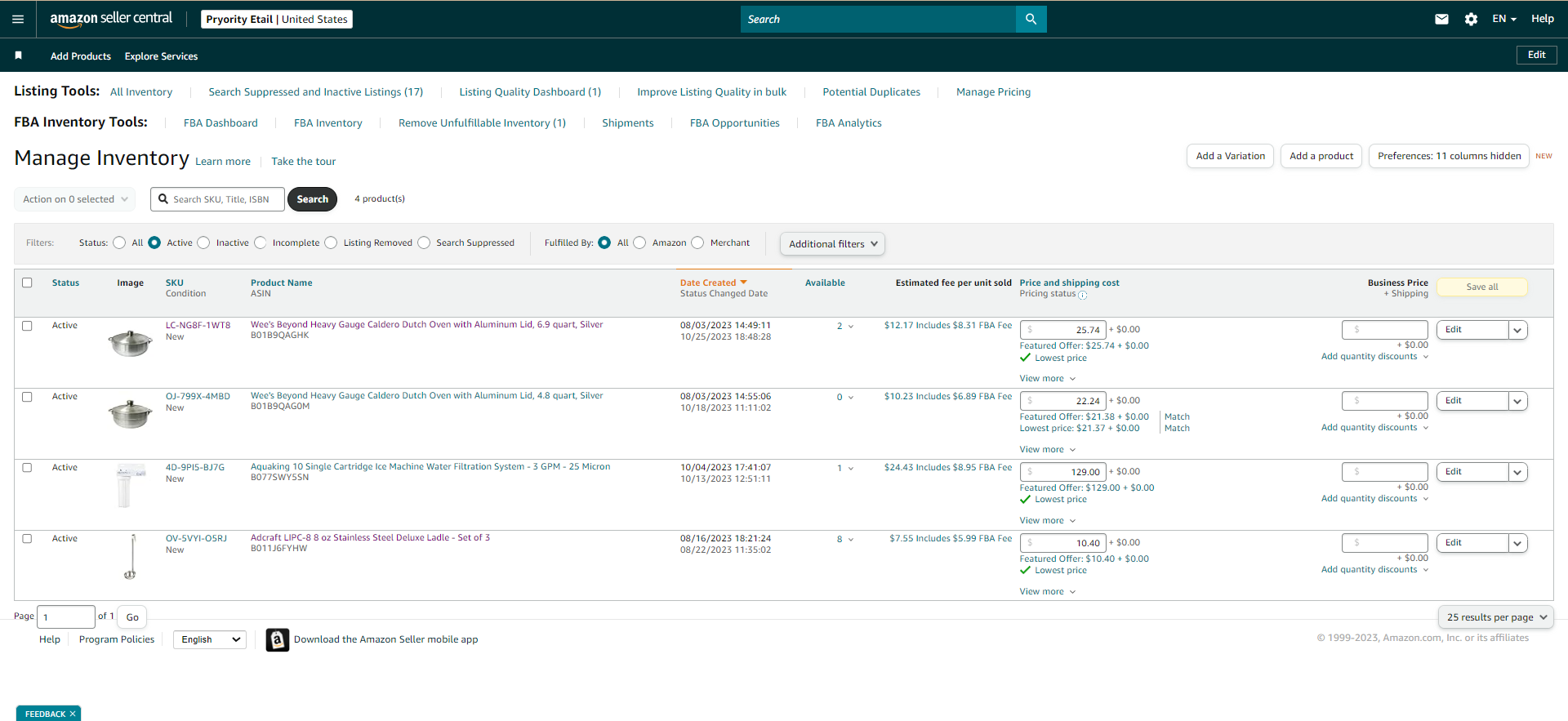This screenshot has width=1568, height=721.
Task: Open Preferences: 11 columns hidden
Action: click(1449, 156)
